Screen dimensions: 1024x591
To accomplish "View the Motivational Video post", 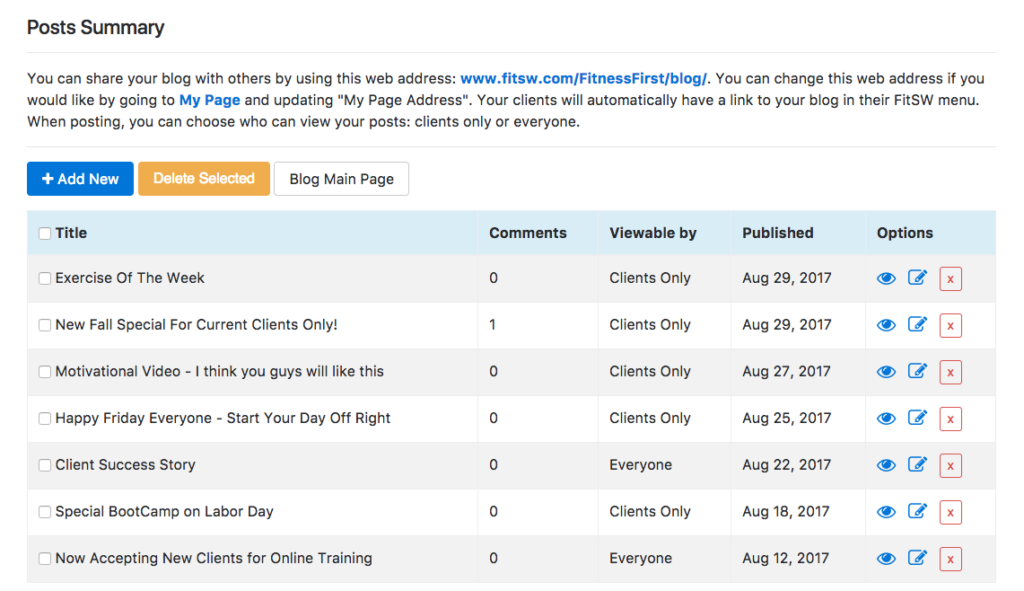I will (x=886, y=372).
